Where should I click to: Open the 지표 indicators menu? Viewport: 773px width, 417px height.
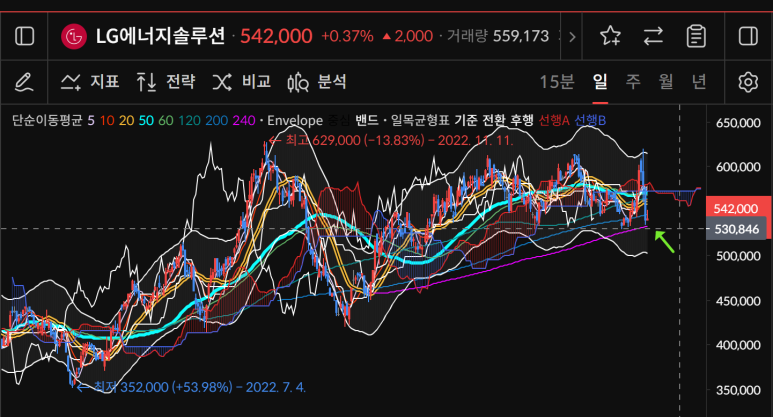[x=90, y=82]
